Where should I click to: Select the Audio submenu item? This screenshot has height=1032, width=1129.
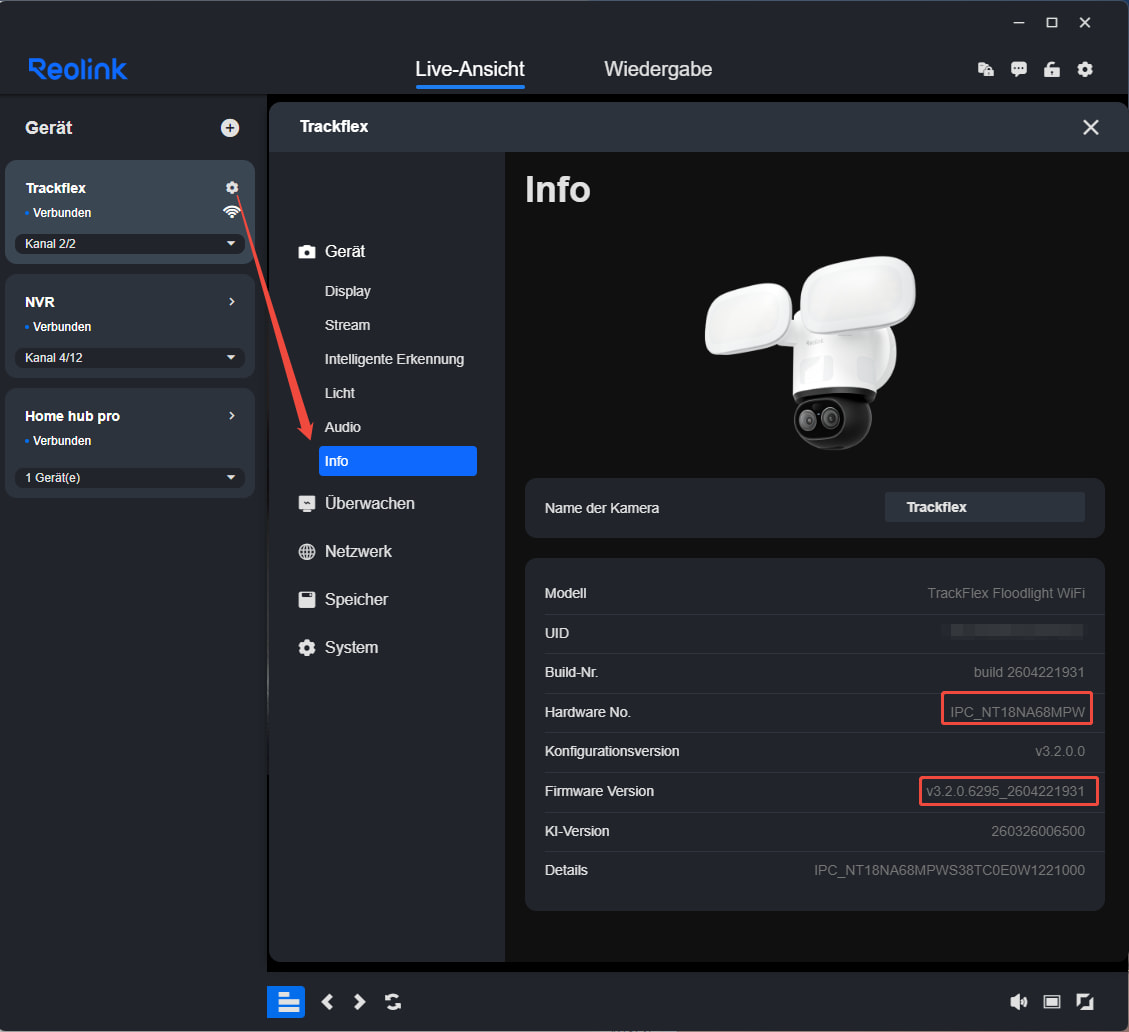343,427
